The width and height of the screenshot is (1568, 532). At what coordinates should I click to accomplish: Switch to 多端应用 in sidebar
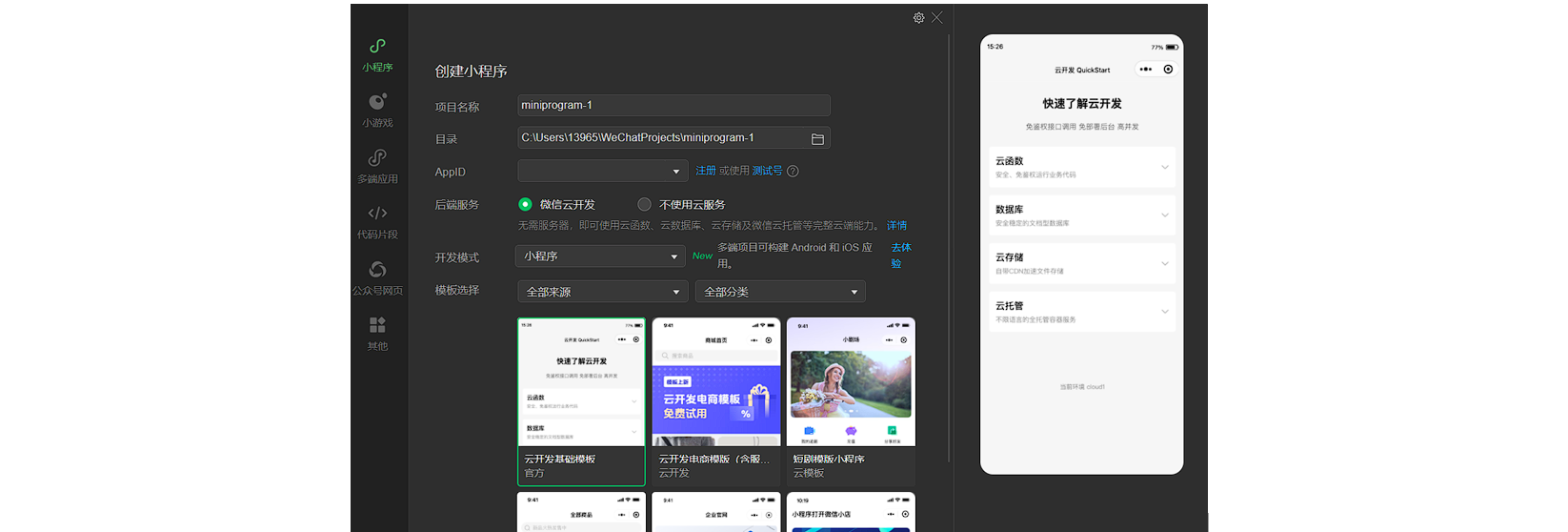[x=377, y=166]
